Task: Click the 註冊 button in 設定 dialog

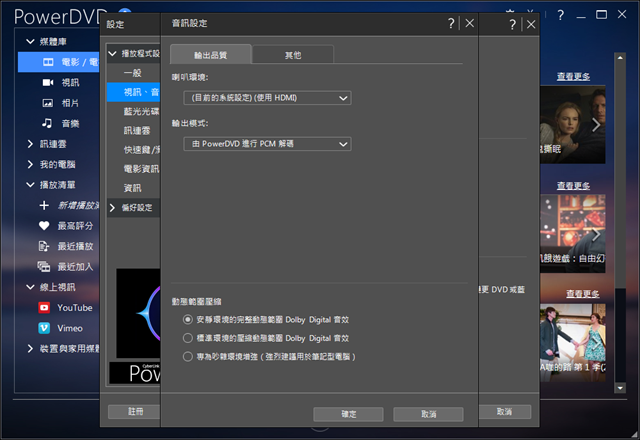Action: 134,412
